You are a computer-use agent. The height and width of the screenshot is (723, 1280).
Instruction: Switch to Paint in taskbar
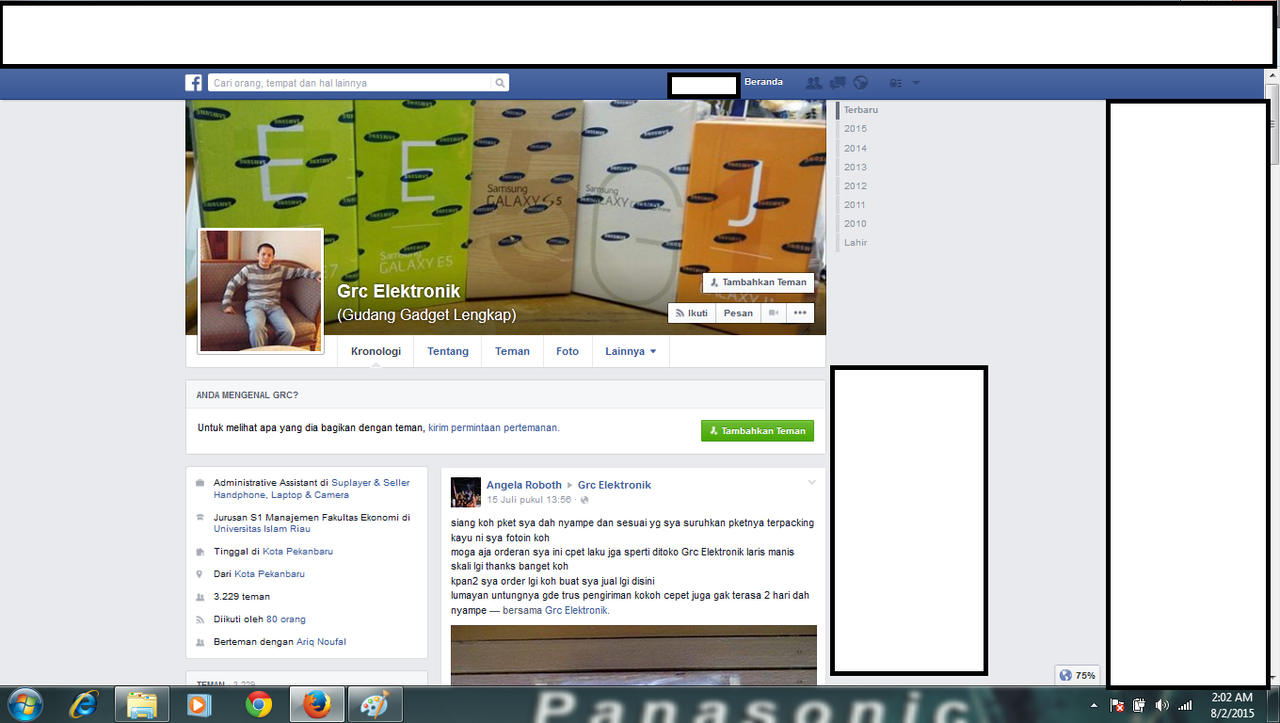375,705
